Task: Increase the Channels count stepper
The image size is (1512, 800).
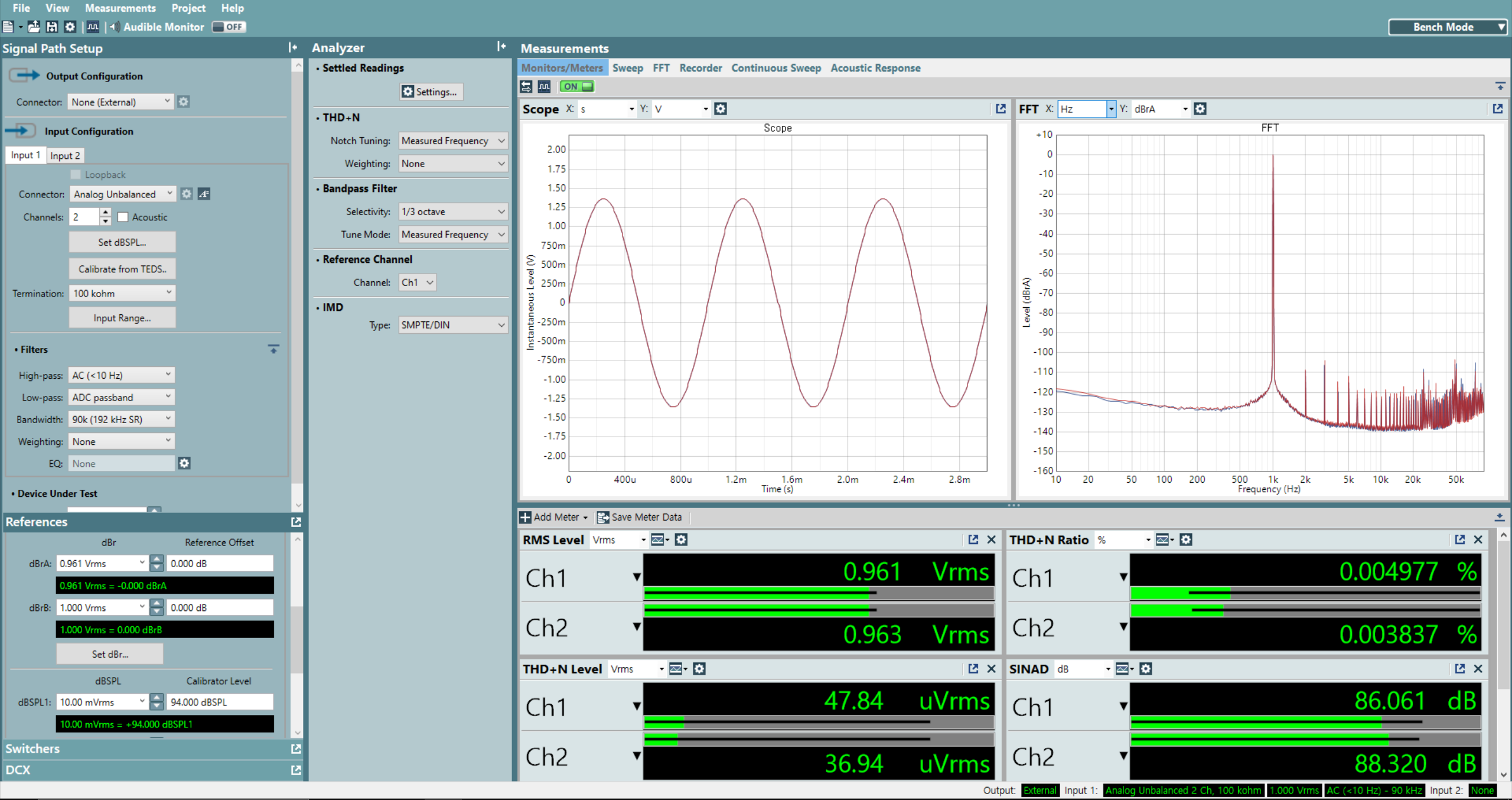Action: click(x=105, y=213)
